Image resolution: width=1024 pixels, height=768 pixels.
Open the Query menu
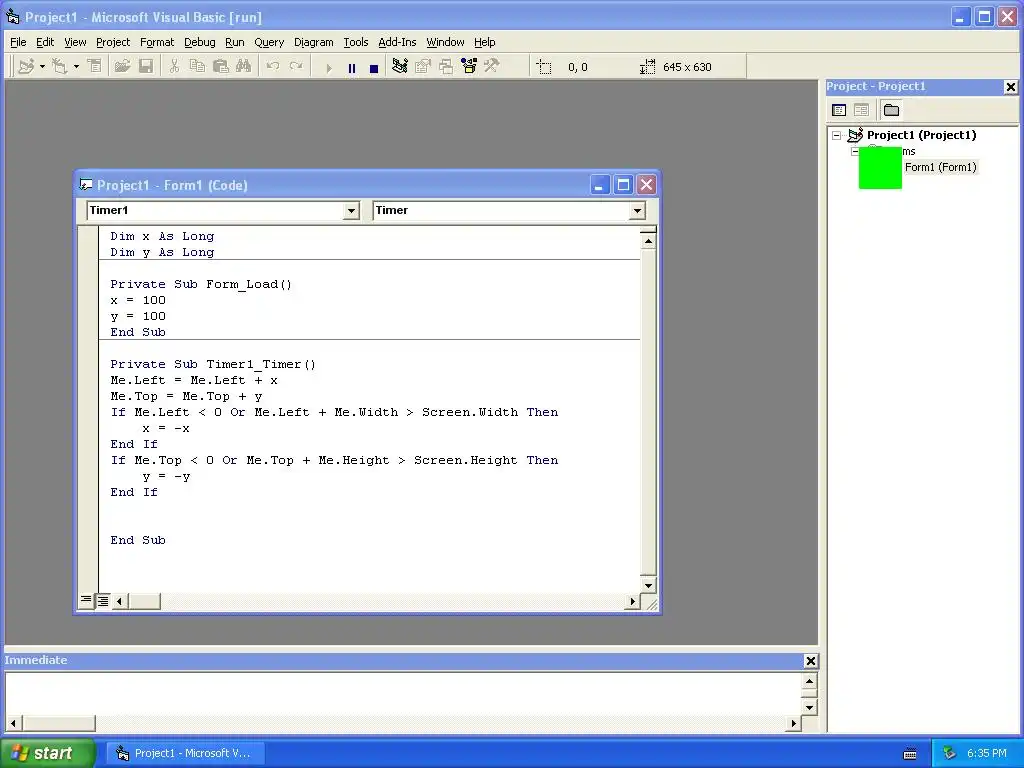[x=269, y=42]
